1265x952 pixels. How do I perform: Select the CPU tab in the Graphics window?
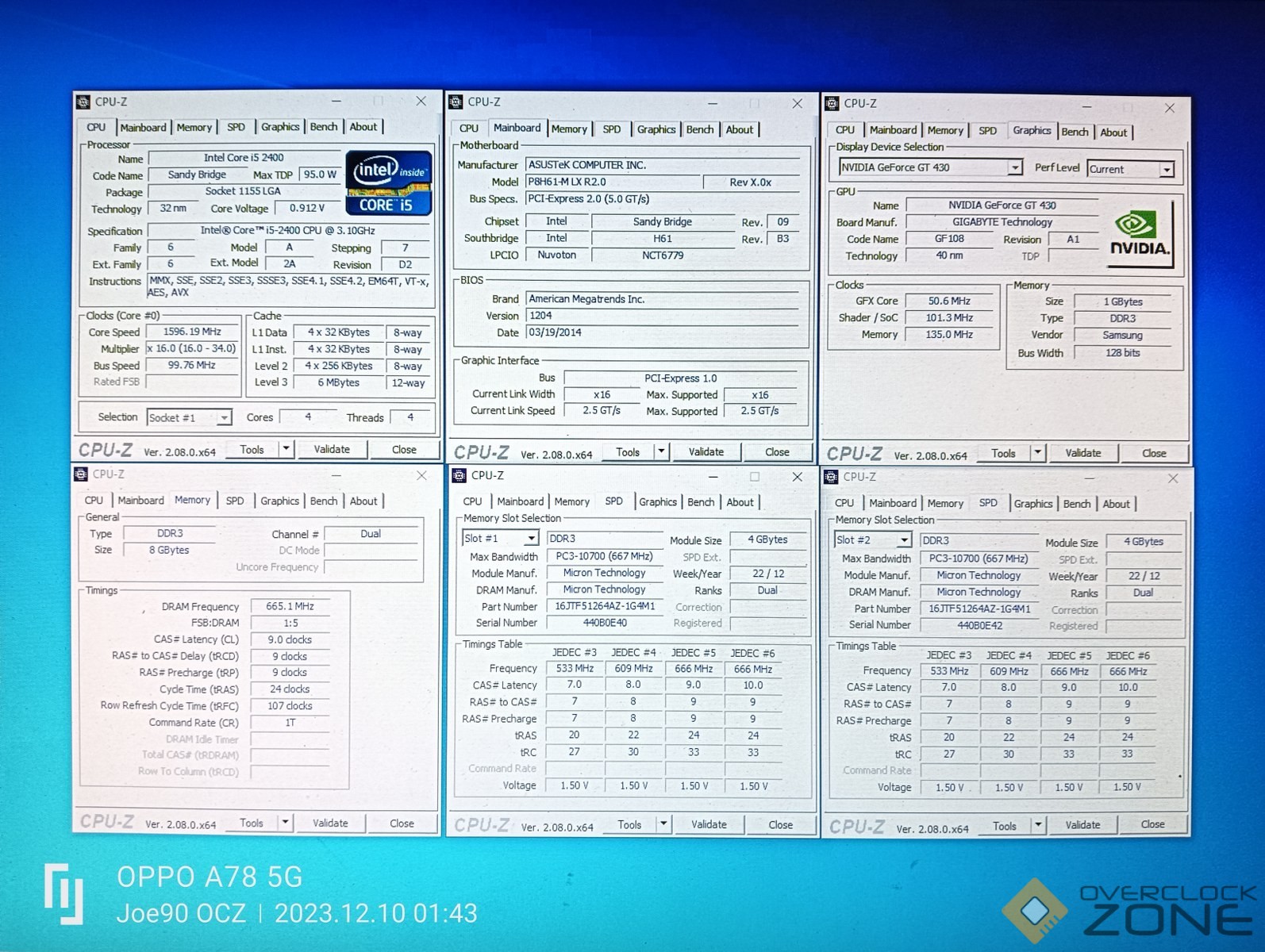tap(845, 130)
